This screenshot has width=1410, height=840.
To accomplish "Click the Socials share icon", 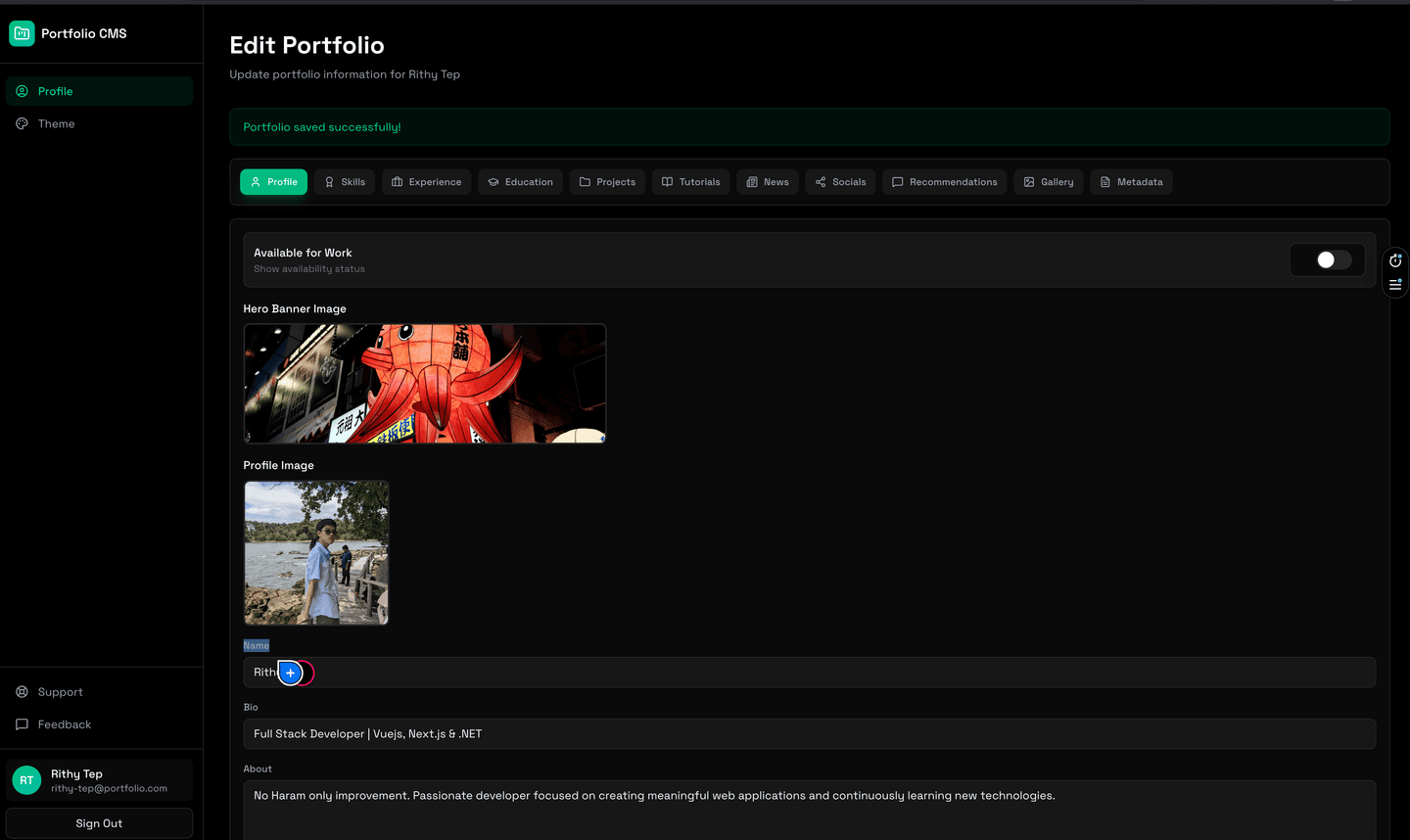I will [x=822, y=181].
